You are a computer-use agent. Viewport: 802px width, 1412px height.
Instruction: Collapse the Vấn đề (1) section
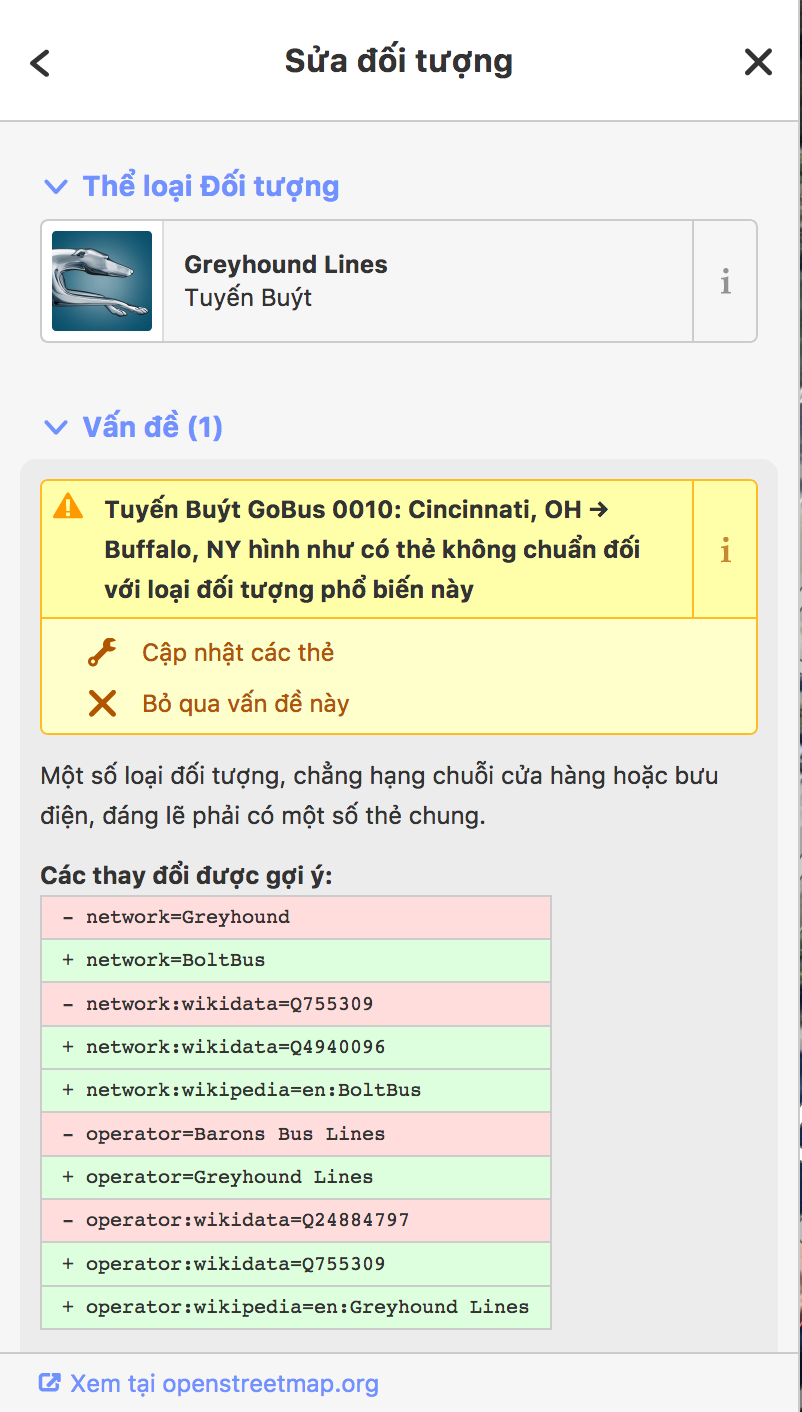(132, 427)
